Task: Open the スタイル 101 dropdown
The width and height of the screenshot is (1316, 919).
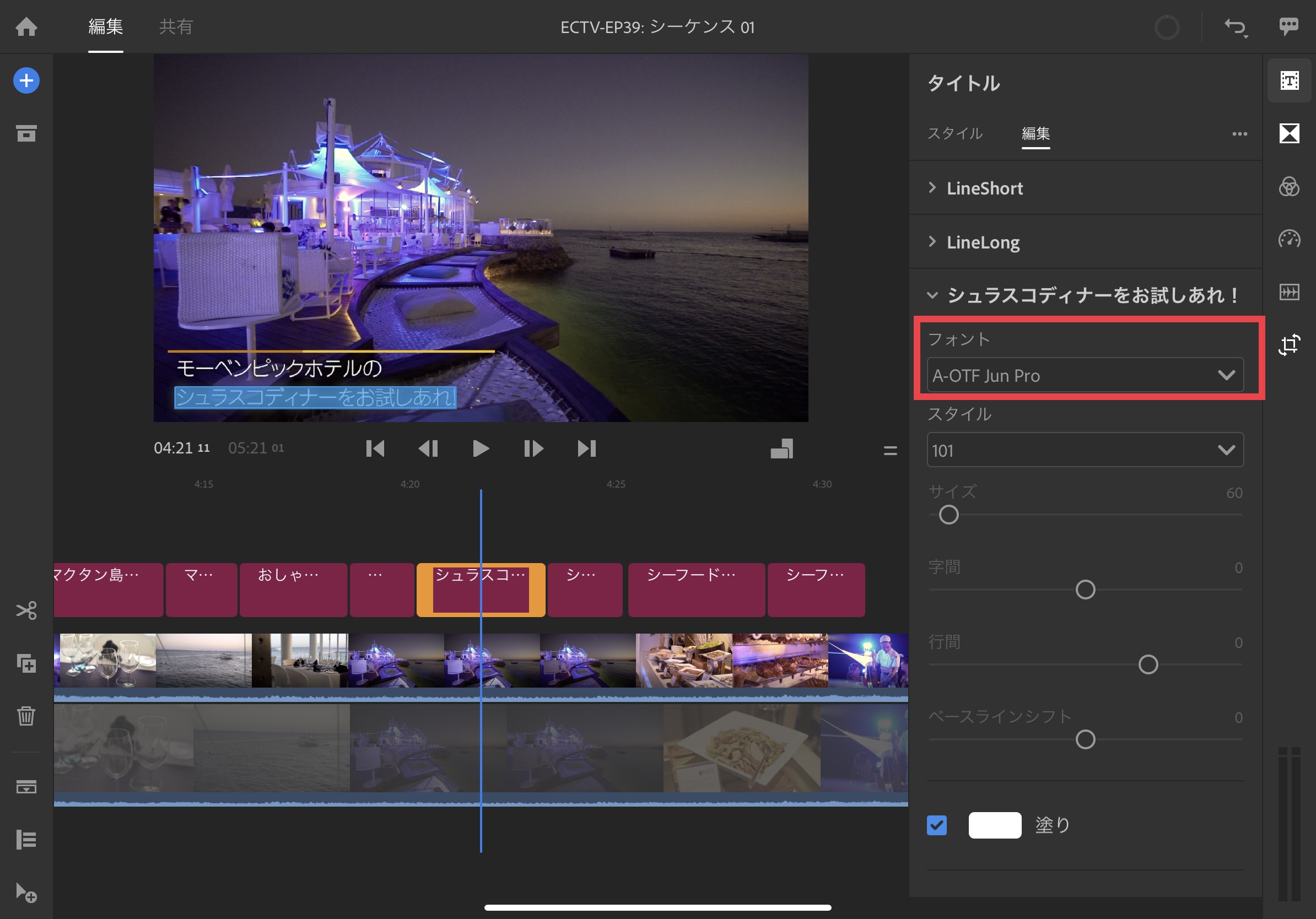Action: point(1085,450)
